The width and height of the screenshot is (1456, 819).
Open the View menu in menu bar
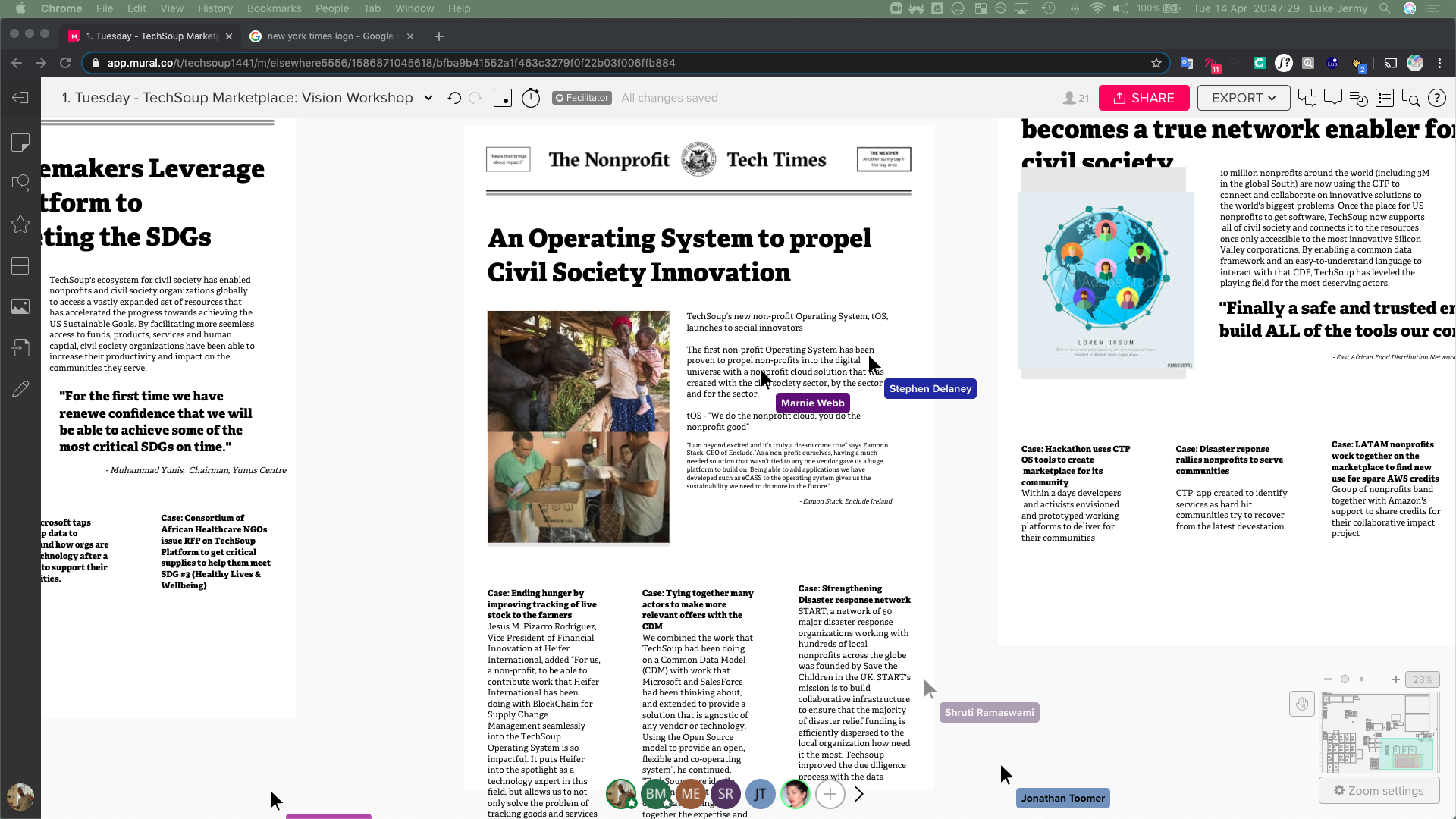[x=172, y=8]
